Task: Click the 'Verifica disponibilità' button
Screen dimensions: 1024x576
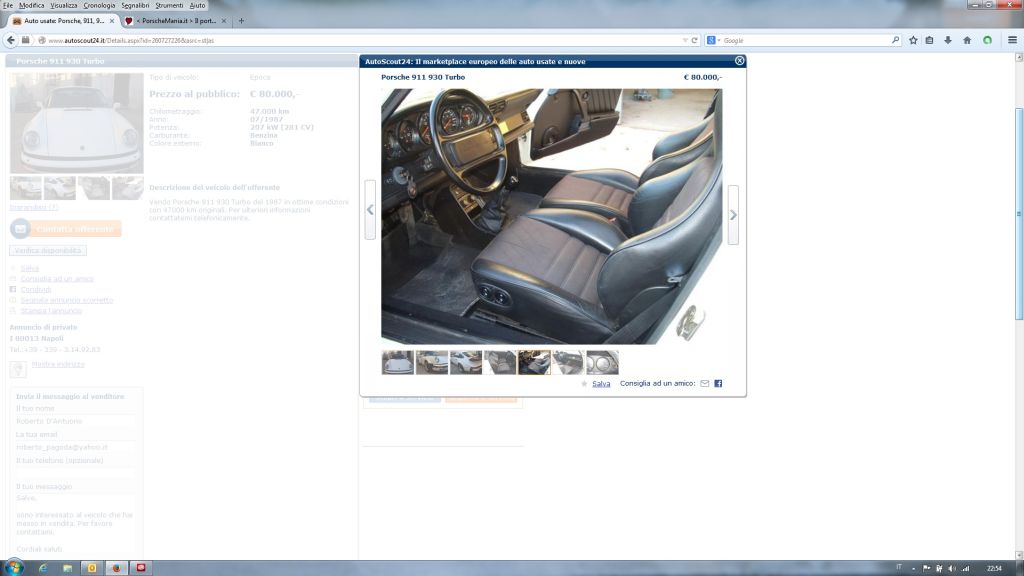Action: (x=48, y=250)
